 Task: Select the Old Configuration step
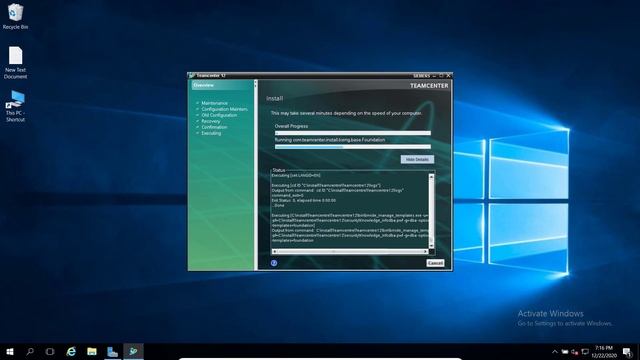219,115
